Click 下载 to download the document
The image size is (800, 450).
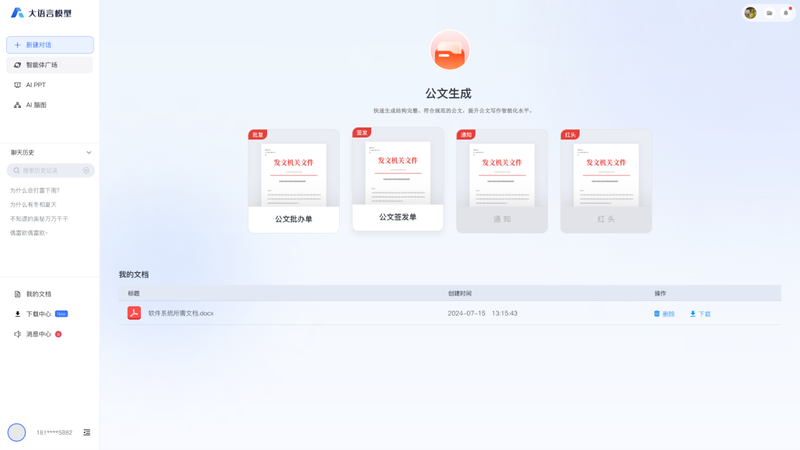tap(701, 314)
